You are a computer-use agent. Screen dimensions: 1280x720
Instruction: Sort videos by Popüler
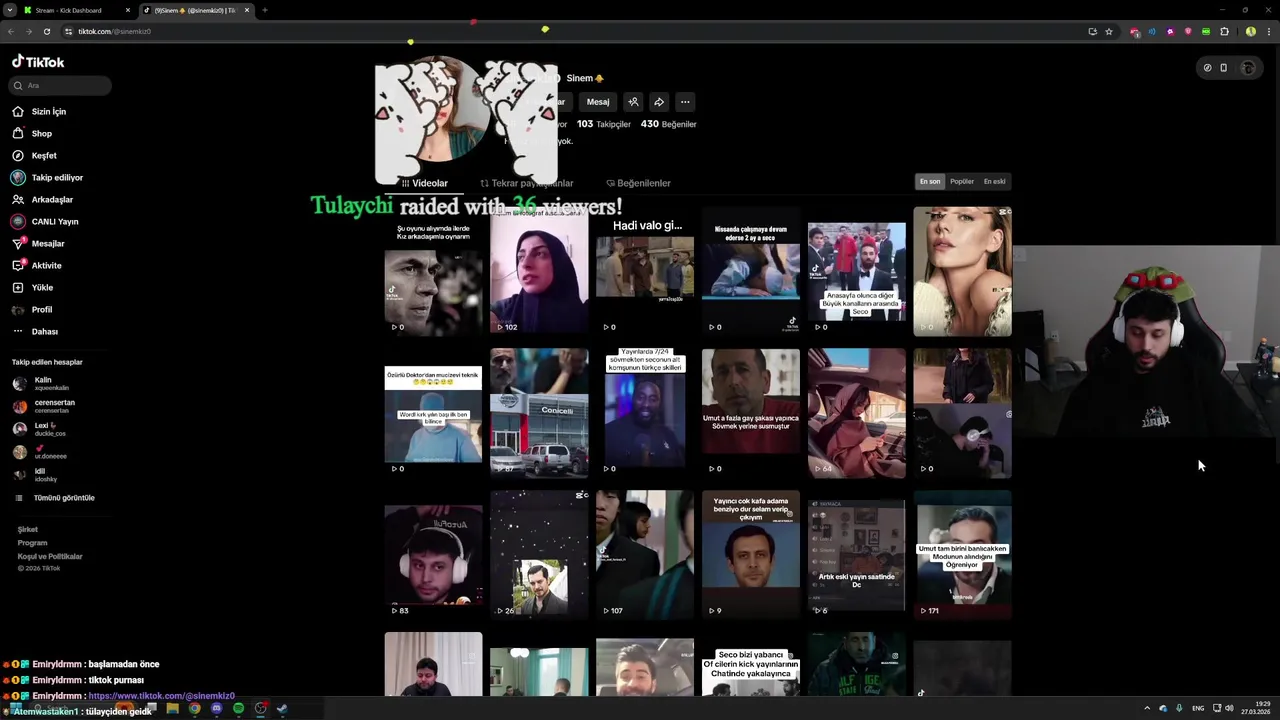pos(962,182)
